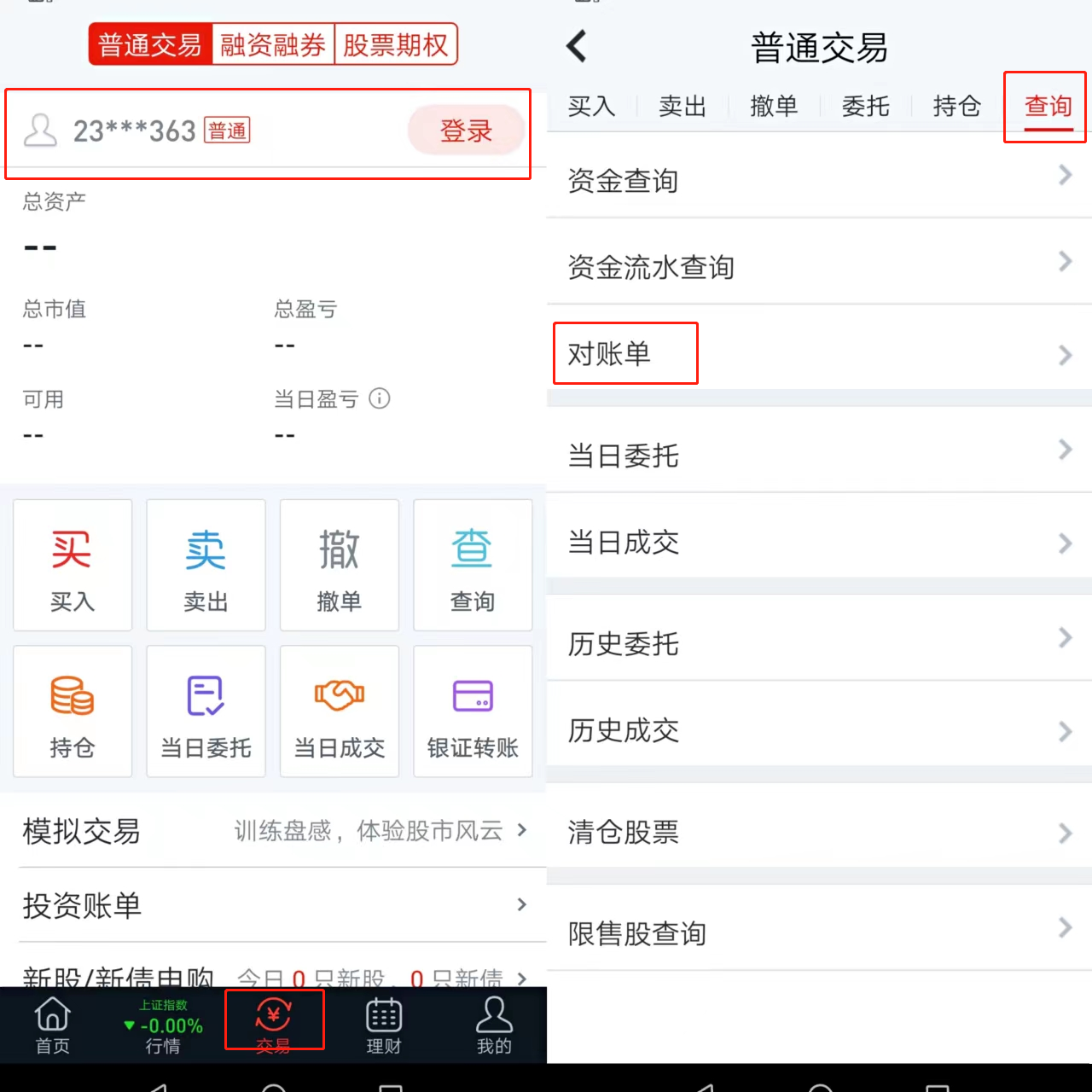The height and width of the screenshot is (1092, 1092).
Task: Switch to the 委托 tab
Action: pyautogui.click(x=865, y=106)
